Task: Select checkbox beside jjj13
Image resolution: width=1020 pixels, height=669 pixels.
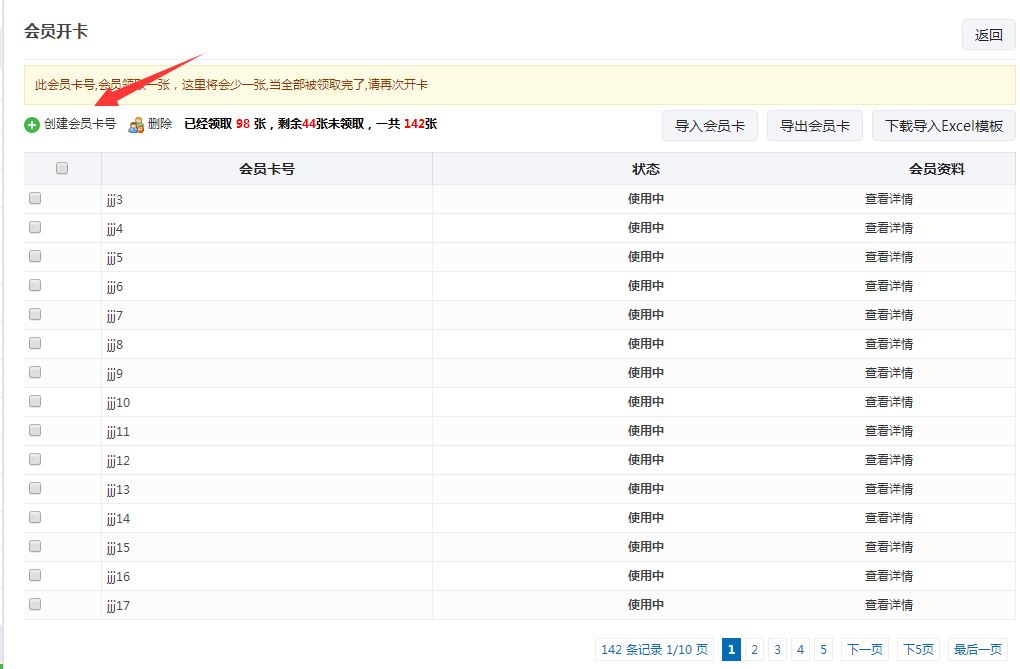Action: [x=35, y=488]
